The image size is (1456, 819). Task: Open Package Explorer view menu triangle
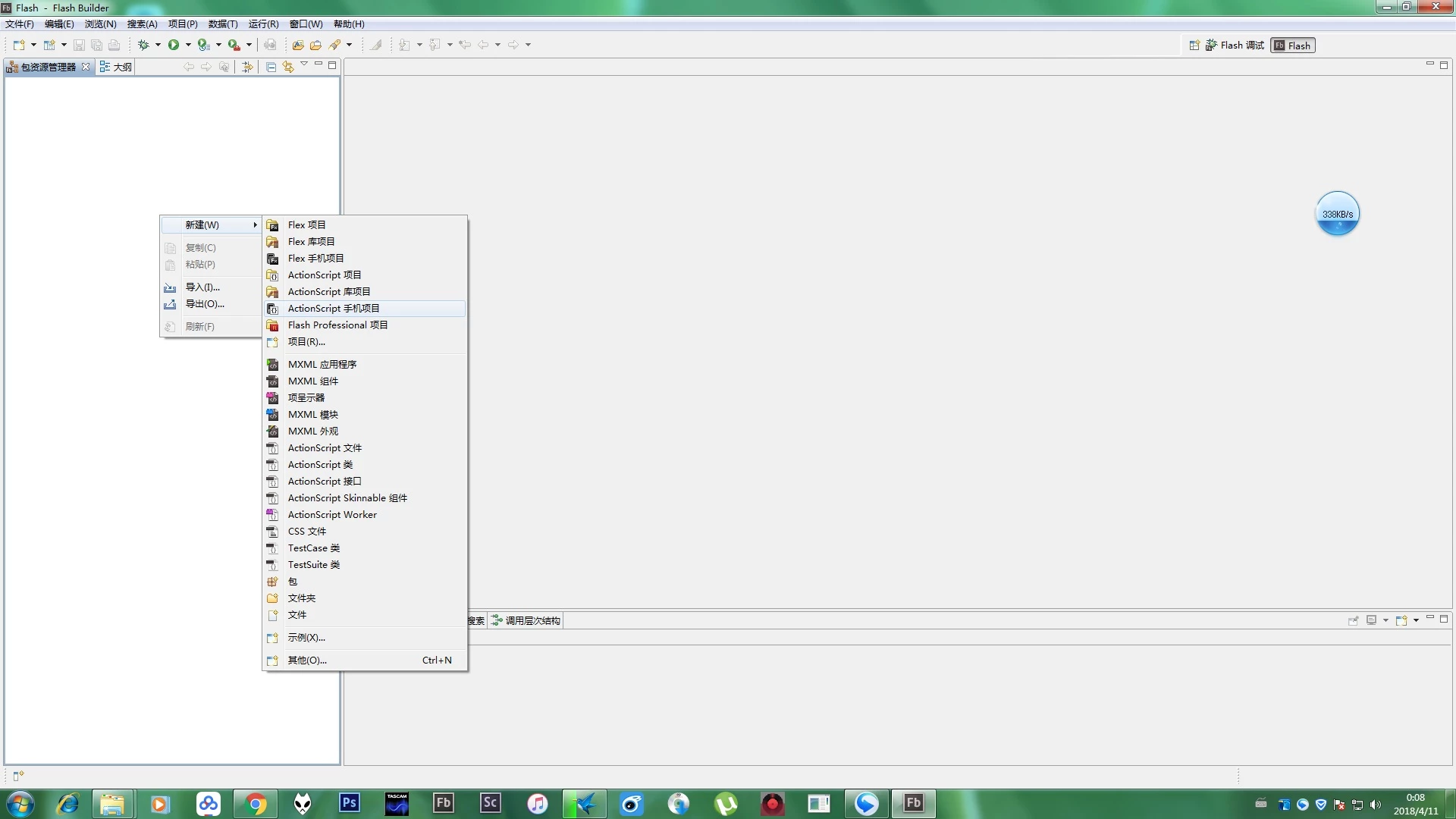coord(304,64)
